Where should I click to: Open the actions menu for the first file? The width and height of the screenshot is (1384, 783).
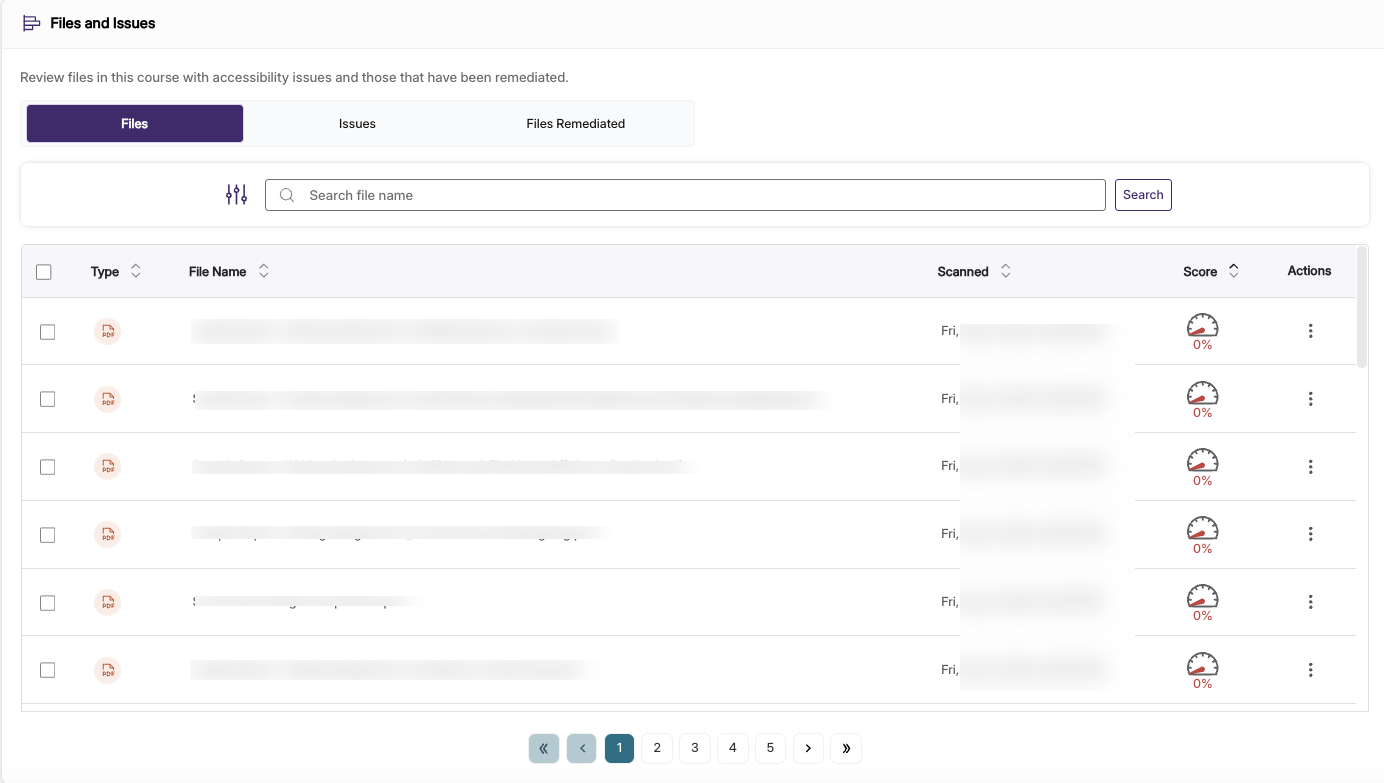[1310, 331]
